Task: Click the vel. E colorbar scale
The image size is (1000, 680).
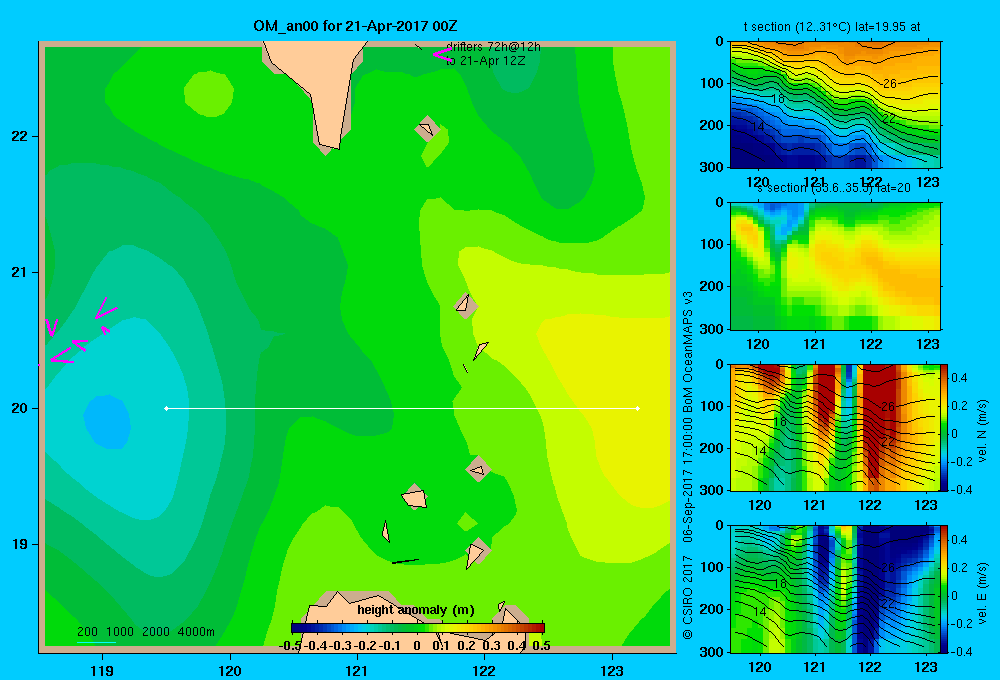Action: (945, 589)
